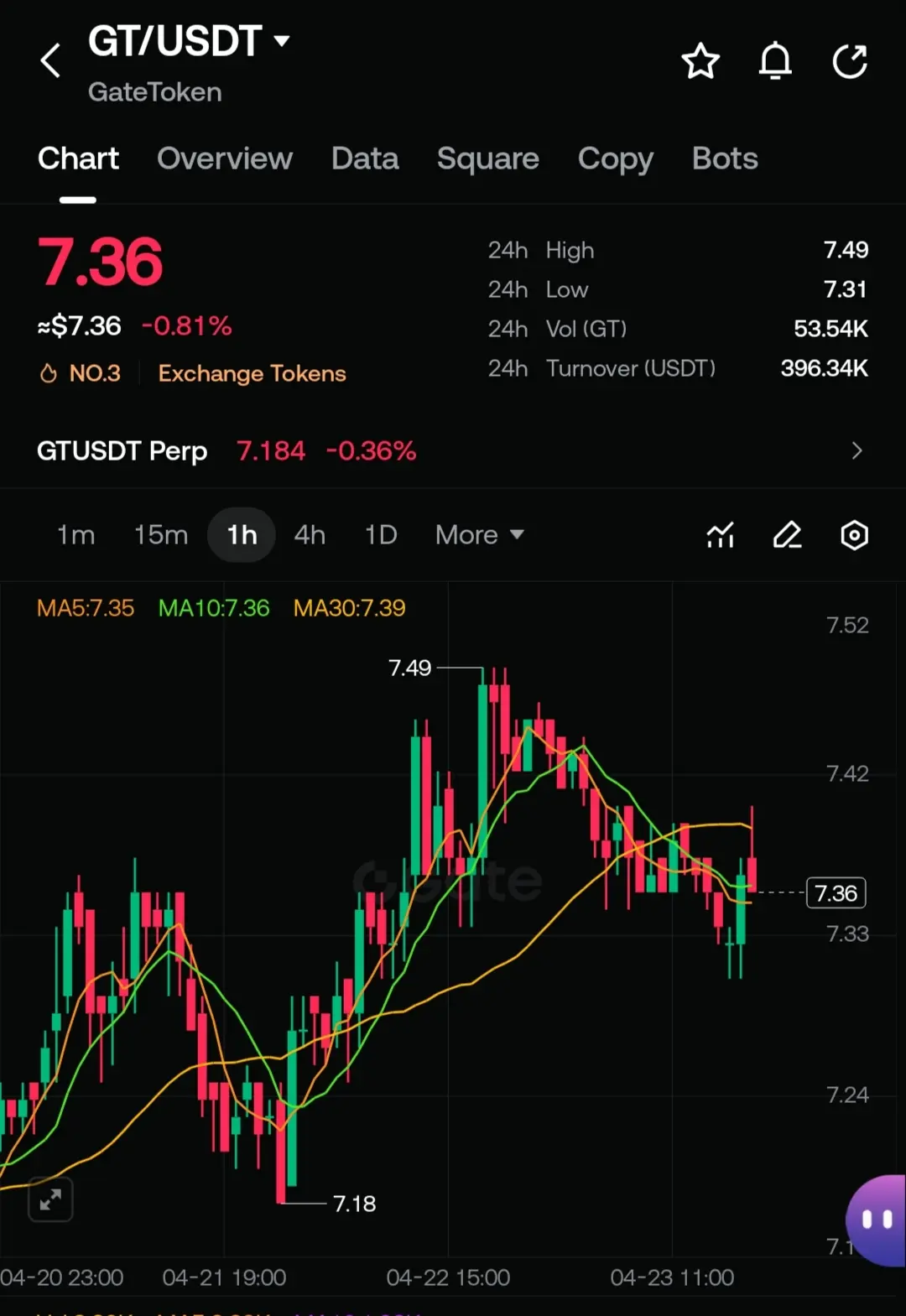Tap the 7.24 price axis label
This screenshot has height=1316, width=906.
click(x=847, y=1095)
